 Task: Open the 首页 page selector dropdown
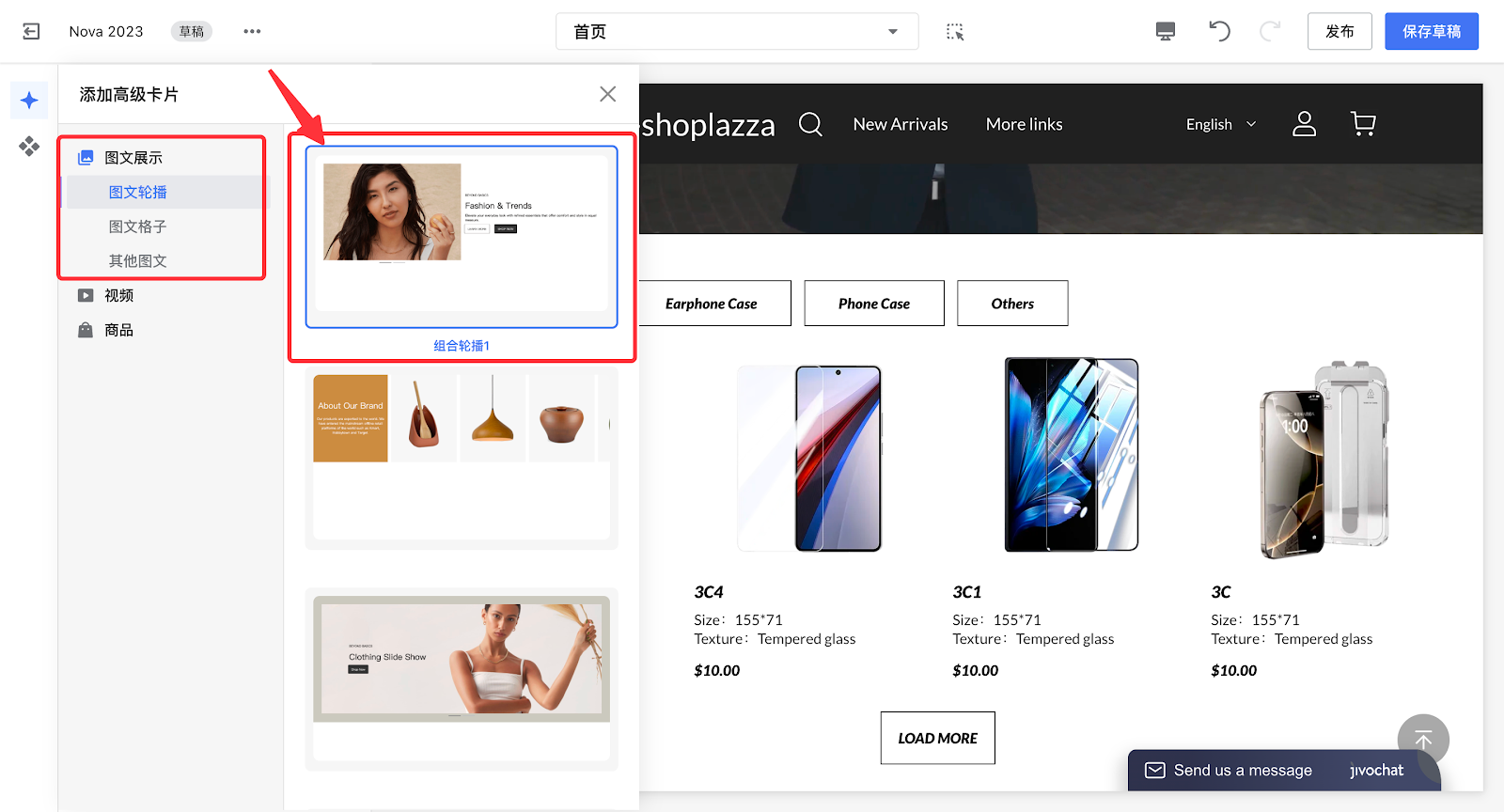tap(737, 32)
